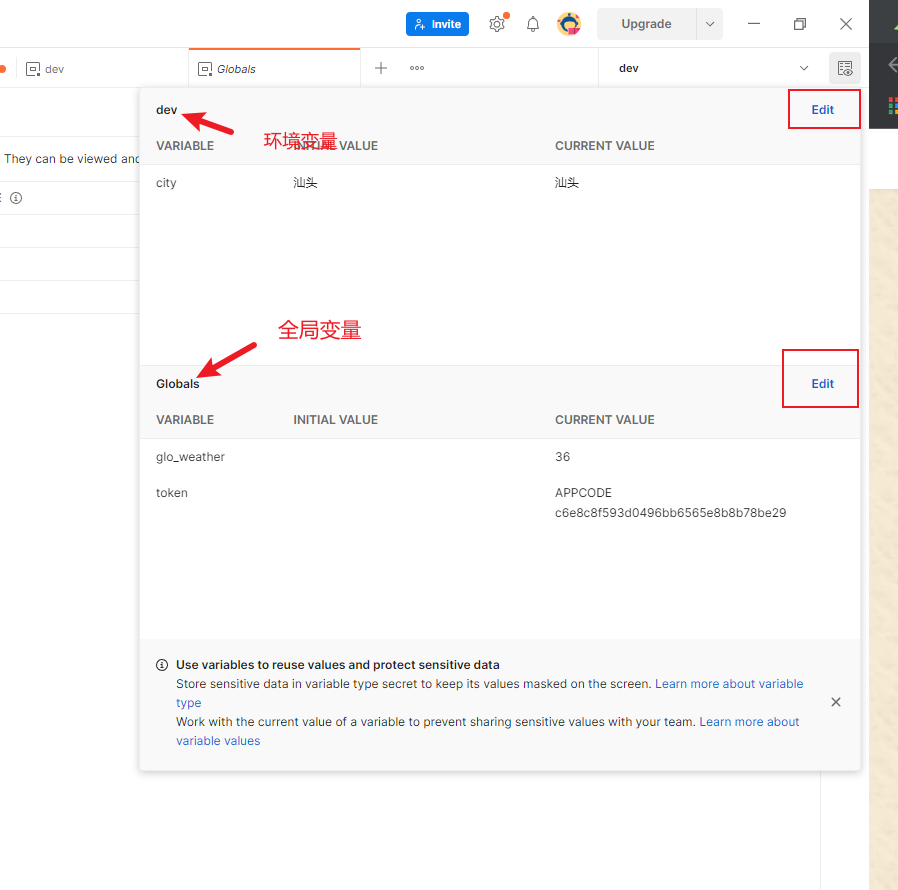This screenshot has width=898, height=890.
Task: Open Learn more about variable type link
Action: (x=728, y=684)
